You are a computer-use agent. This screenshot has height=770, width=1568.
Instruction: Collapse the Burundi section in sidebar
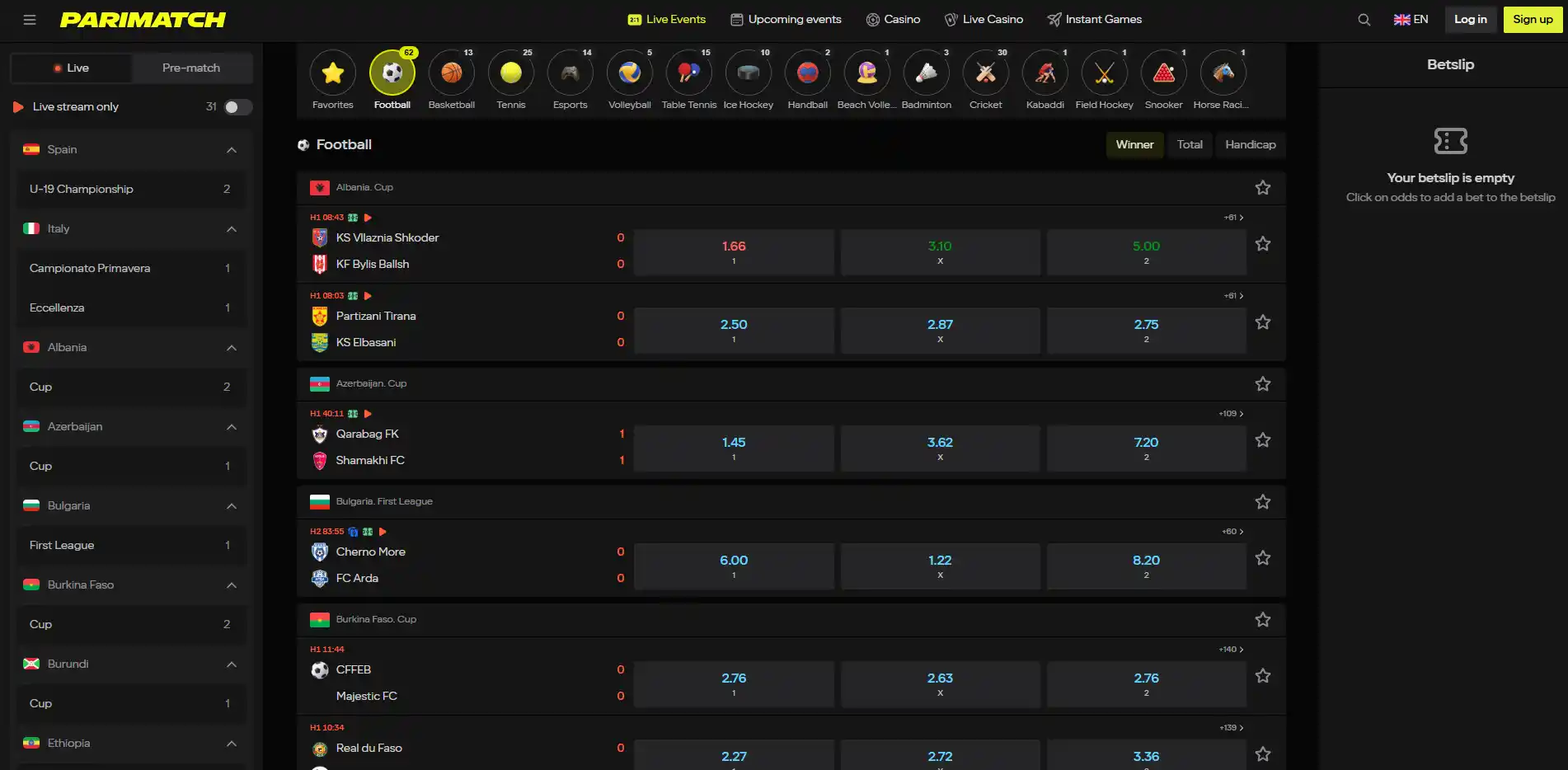pos(232,664)
